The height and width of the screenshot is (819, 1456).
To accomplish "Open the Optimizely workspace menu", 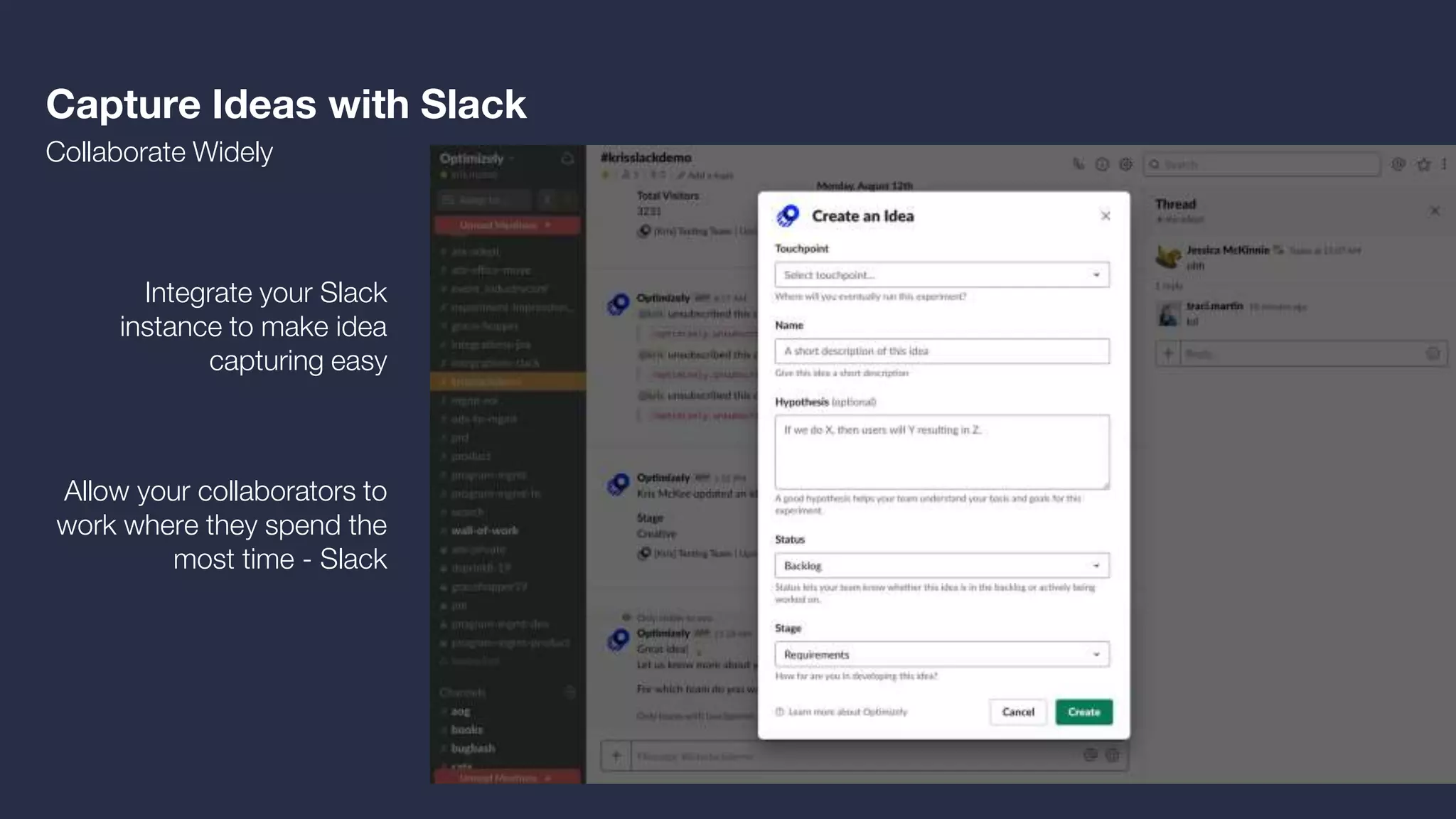I will pos(476,159).
